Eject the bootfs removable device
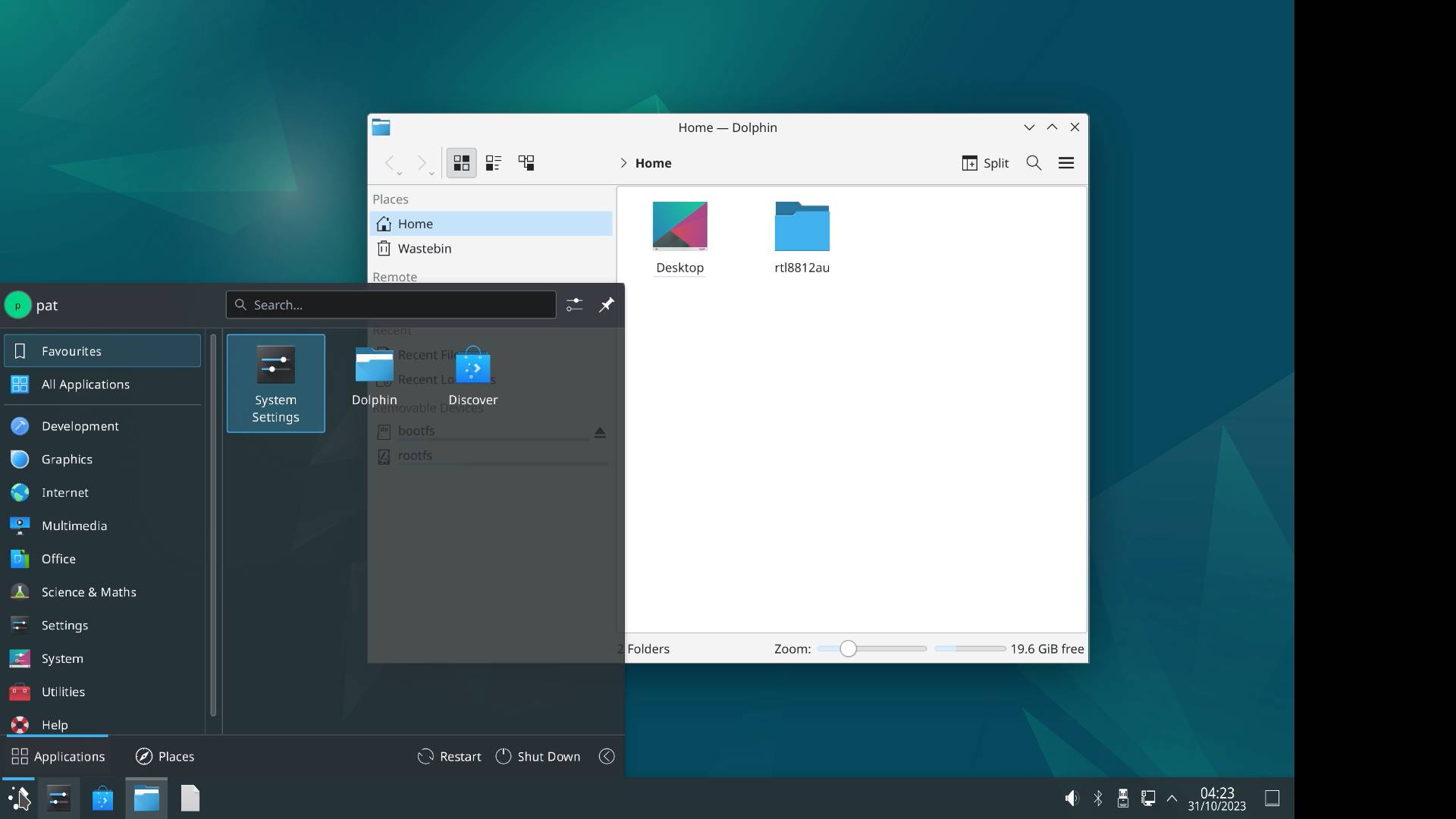This screenshot has width=1456, height=819. [x=599, y=432]
